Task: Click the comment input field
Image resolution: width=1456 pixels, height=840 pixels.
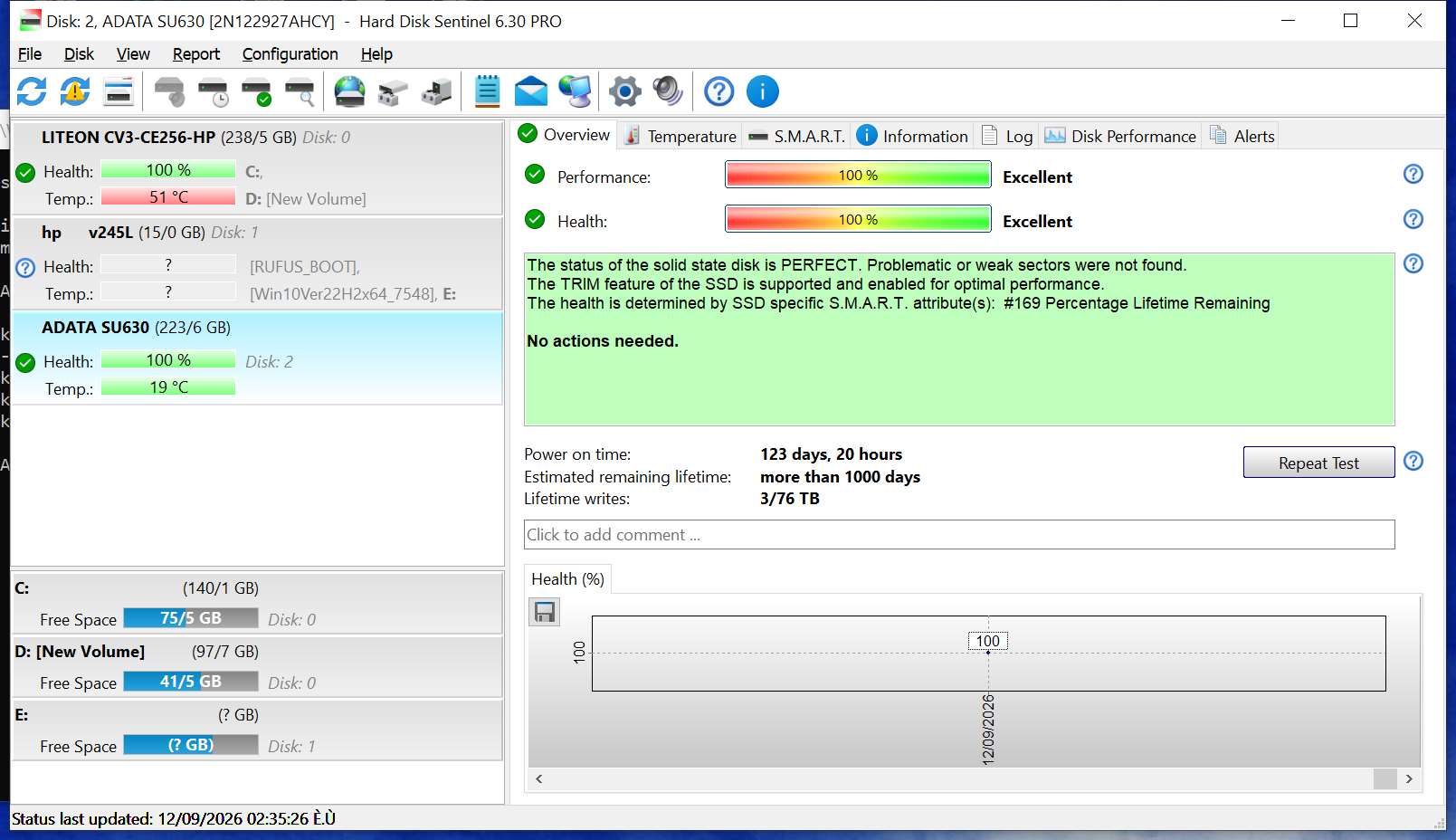Action: 959,534
